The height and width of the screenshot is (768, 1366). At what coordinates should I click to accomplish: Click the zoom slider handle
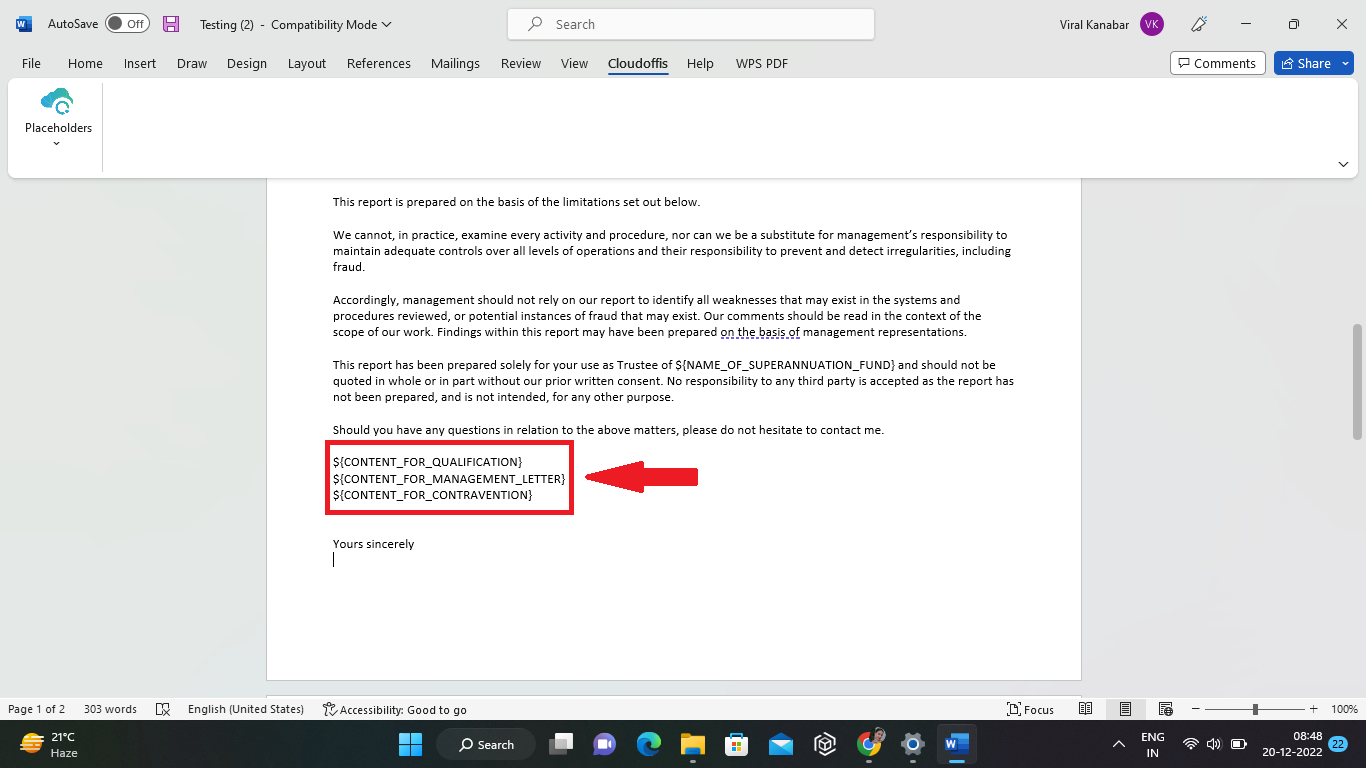tap(1255, 709)
